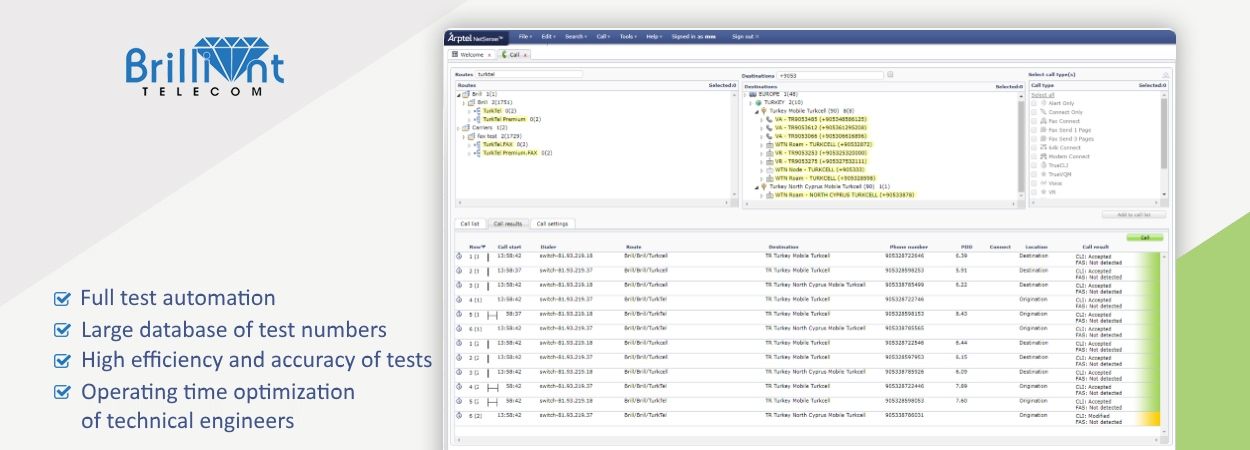Click the Alert Only call type icon
The width and height of the screenshot is (1250, 450).
pyautogui.click(x=1043, y=103)
